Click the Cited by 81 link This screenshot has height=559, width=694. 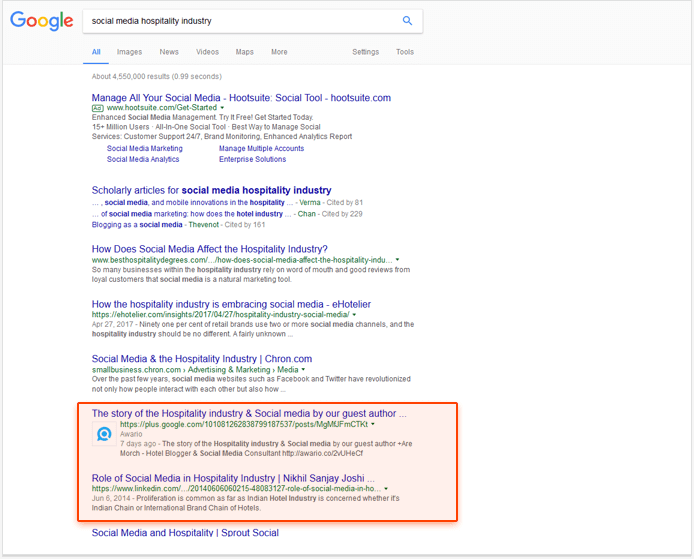tap(344, 203)
